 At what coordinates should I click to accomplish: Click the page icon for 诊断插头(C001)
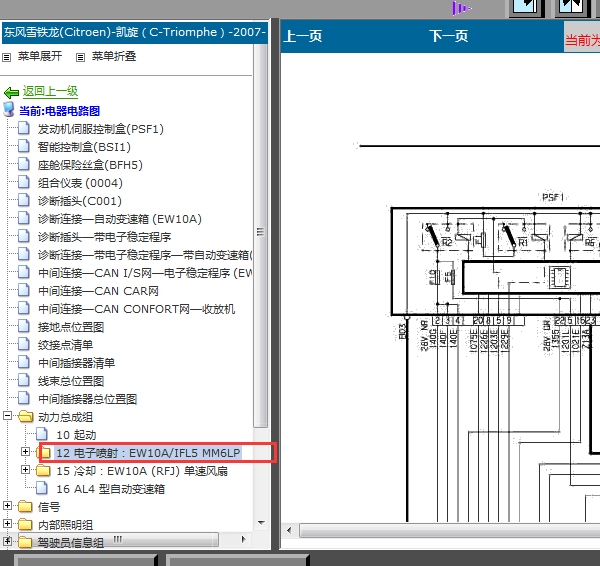24,200
